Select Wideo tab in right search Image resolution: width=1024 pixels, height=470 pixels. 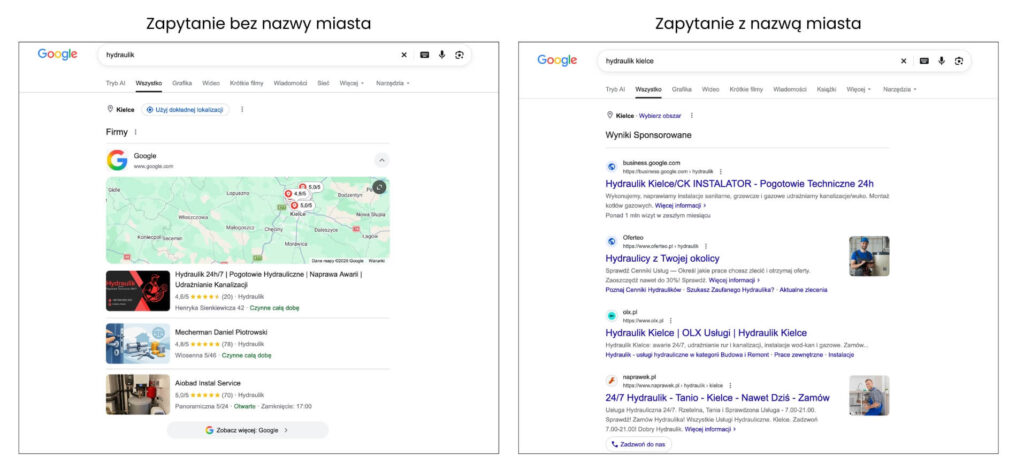(x=710, y=89)
